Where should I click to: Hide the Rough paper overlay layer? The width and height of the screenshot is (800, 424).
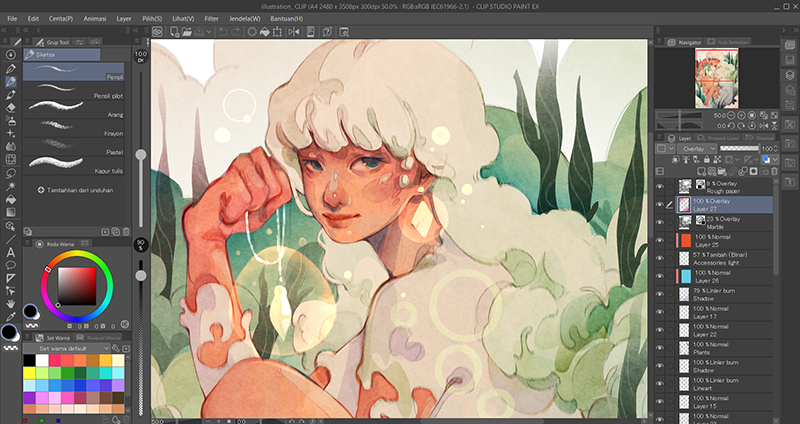(x=659, y=186)
